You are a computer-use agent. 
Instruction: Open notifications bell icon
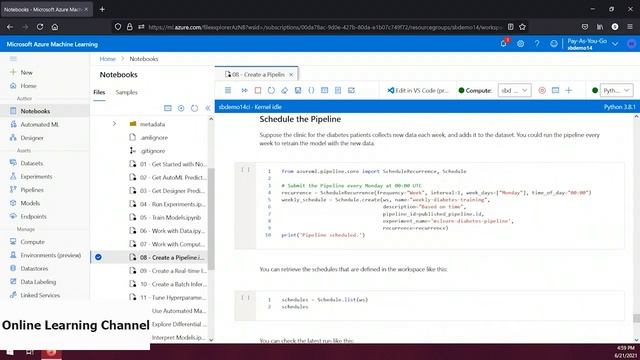pyautogui.click(x=504, y=44)
